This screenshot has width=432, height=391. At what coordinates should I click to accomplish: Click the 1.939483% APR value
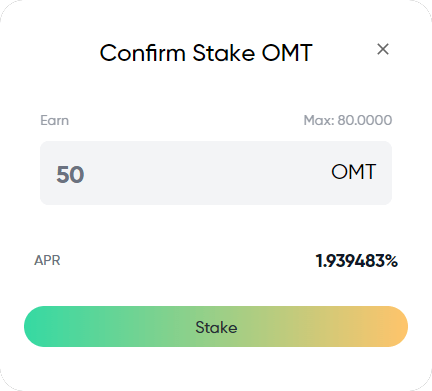click(x=357, y=261)
